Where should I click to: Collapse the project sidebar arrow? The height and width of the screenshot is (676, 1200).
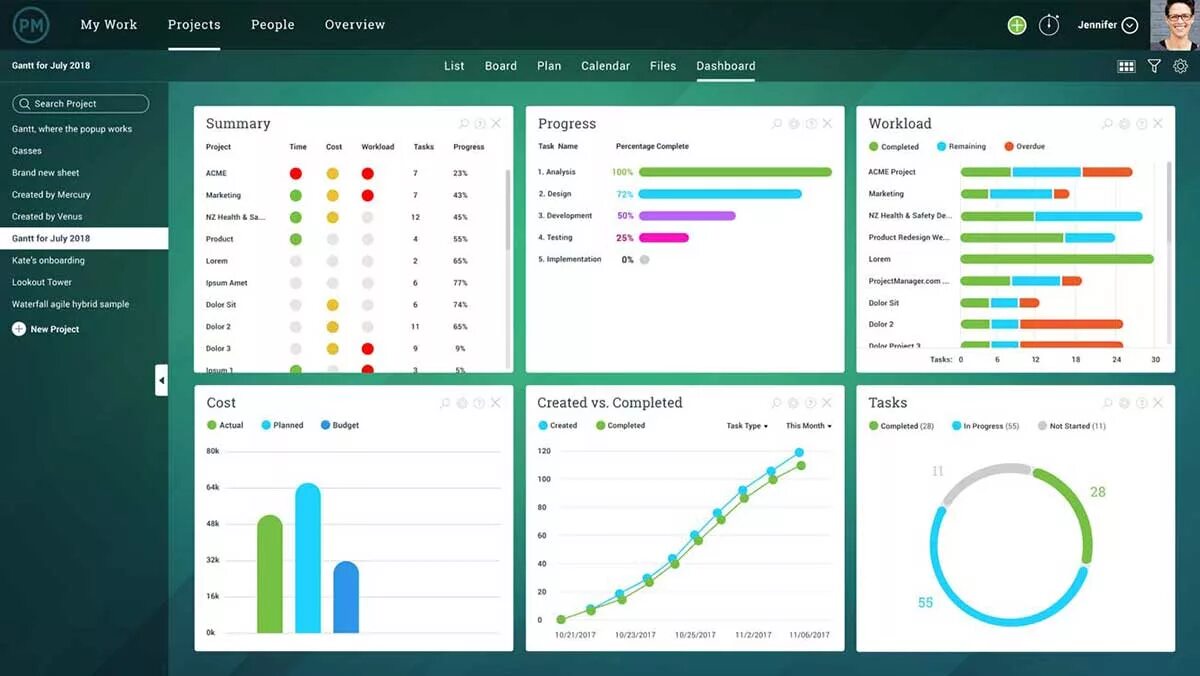162,381
